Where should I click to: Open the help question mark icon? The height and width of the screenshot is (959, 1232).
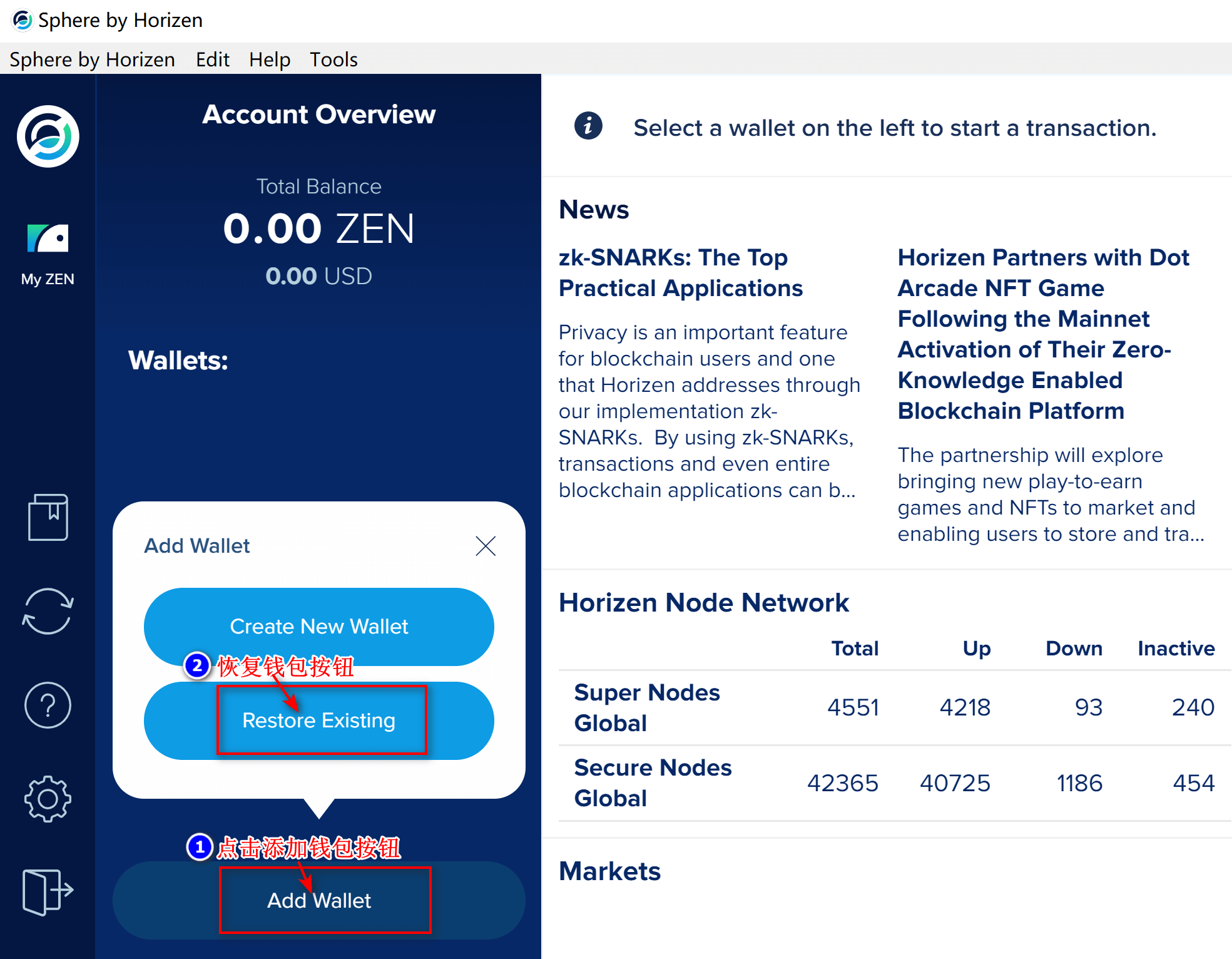coord(48,705)
